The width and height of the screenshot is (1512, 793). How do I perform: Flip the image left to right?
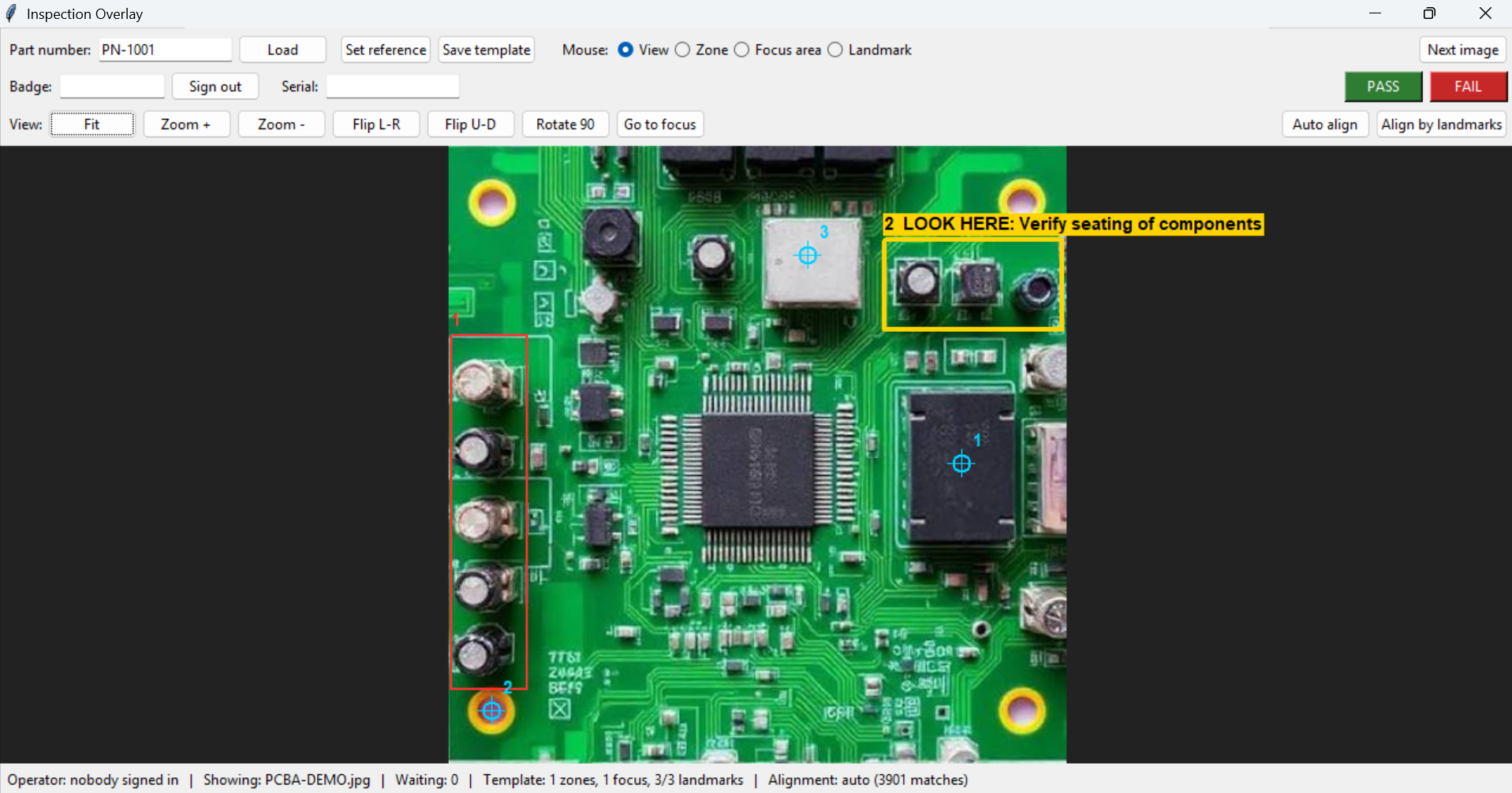coord(376,125)
